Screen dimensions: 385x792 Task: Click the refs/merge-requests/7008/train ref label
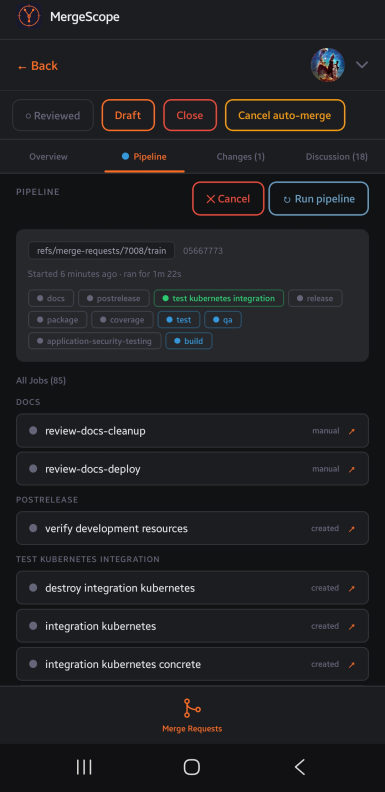[102, 251]
